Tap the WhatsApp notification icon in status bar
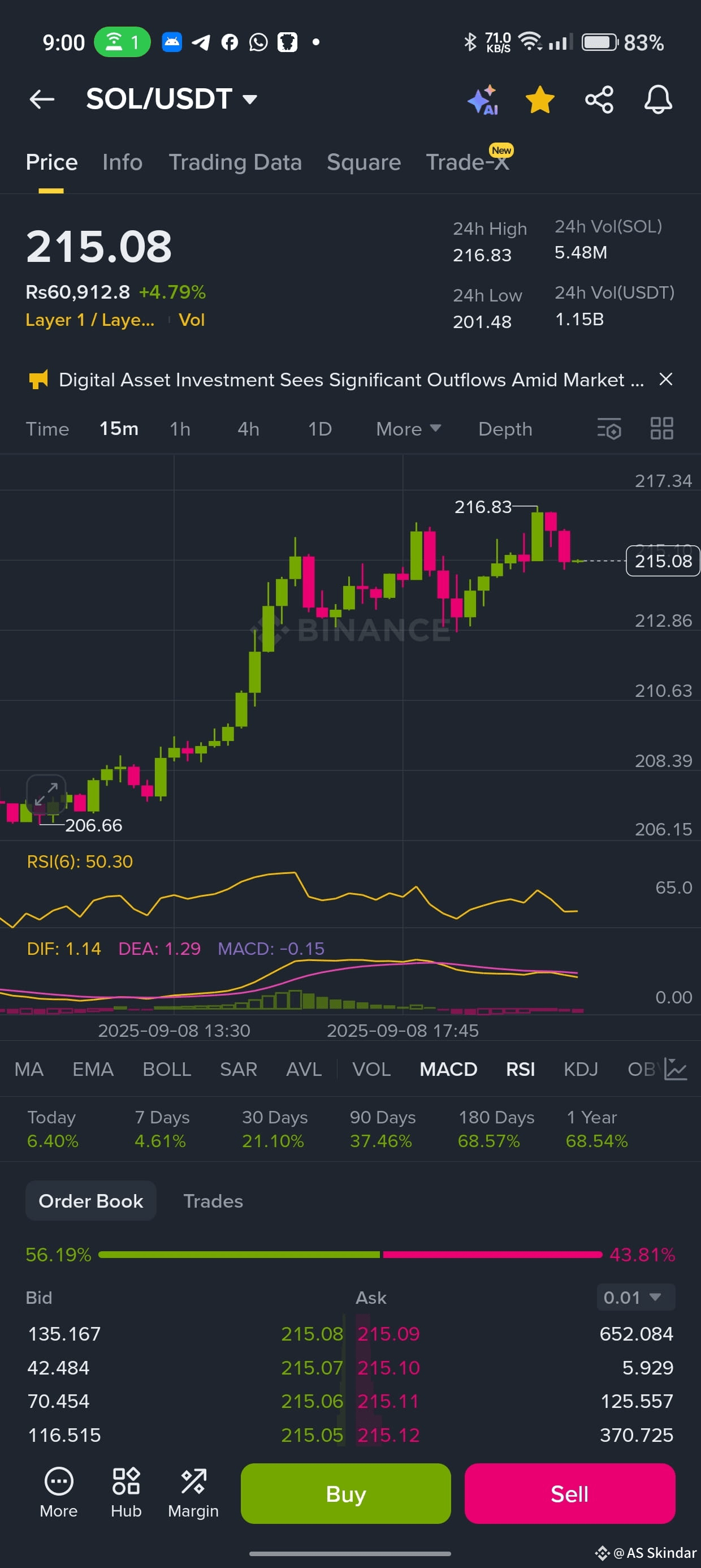Screen dimensions: 701x1568 coord(258,42)
